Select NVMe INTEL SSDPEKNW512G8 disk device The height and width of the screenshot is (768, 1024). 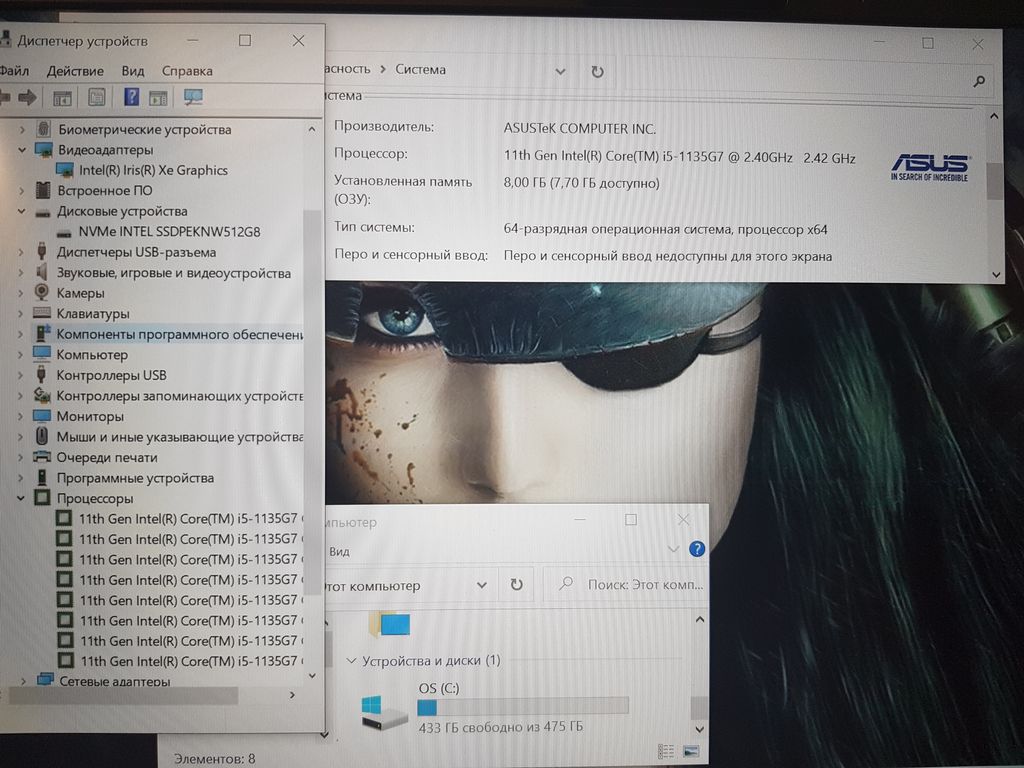[169, 232]
